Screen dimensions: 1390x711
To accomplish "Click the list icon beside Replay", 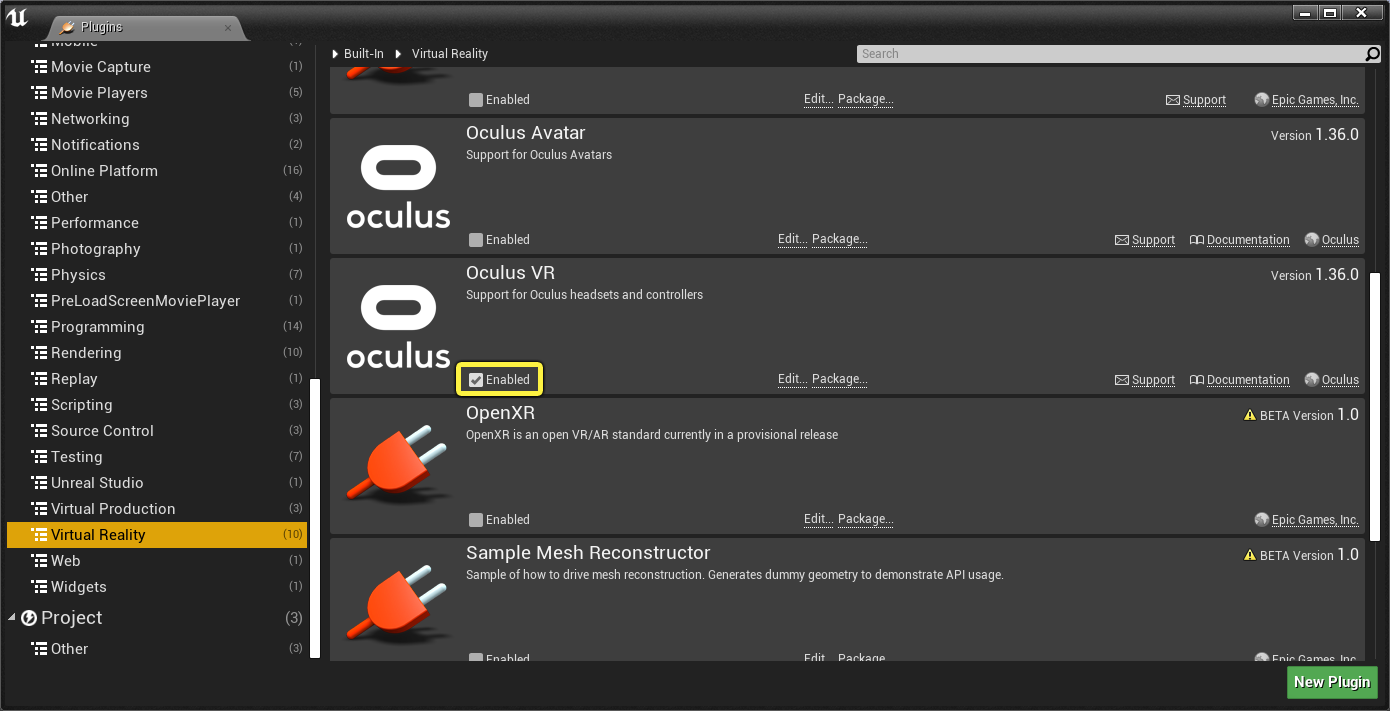I will tap(39, 379).
